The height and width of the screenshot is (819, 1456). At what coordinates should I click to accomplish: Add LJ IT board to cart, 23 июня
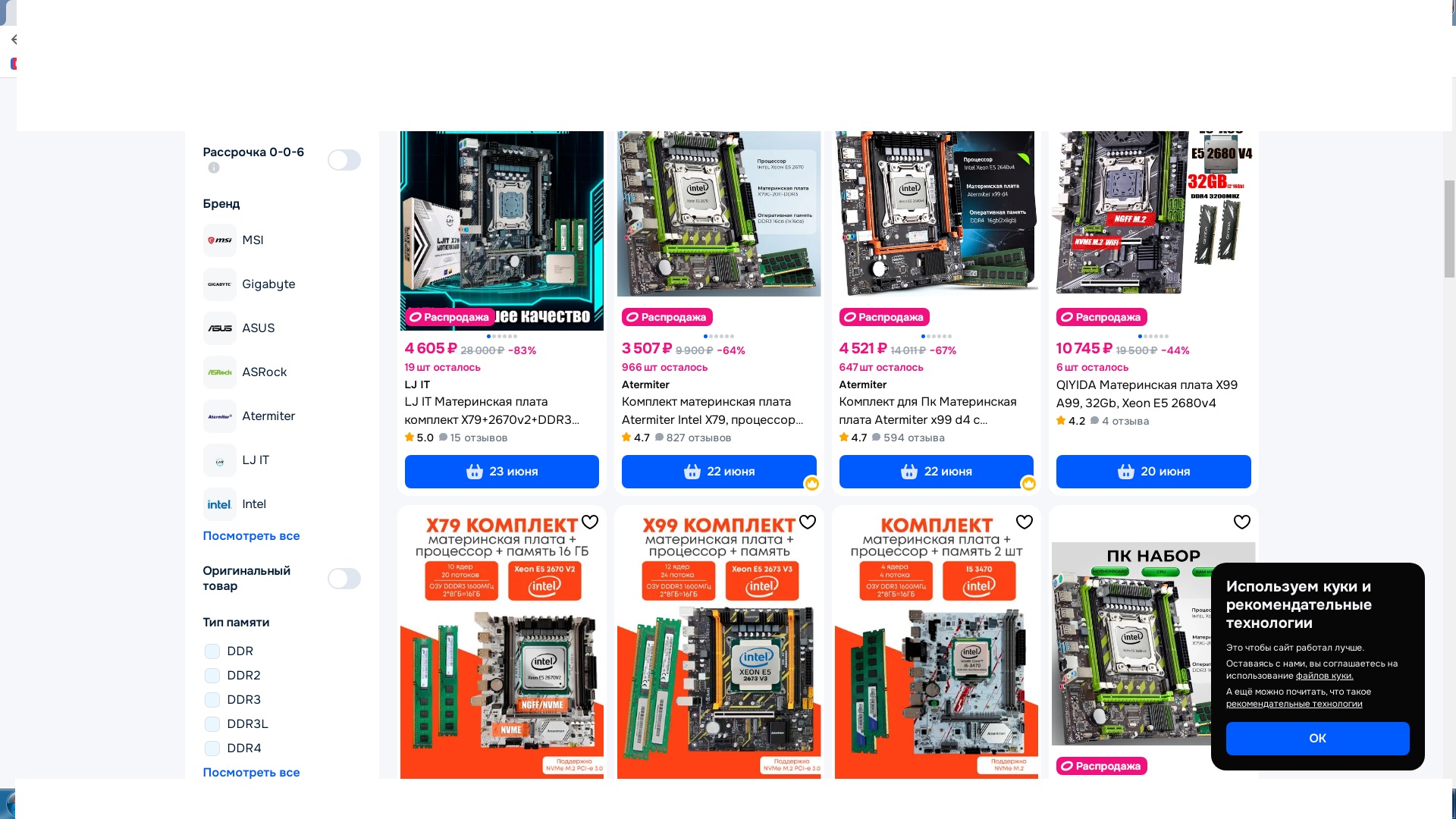coord(502,472)
